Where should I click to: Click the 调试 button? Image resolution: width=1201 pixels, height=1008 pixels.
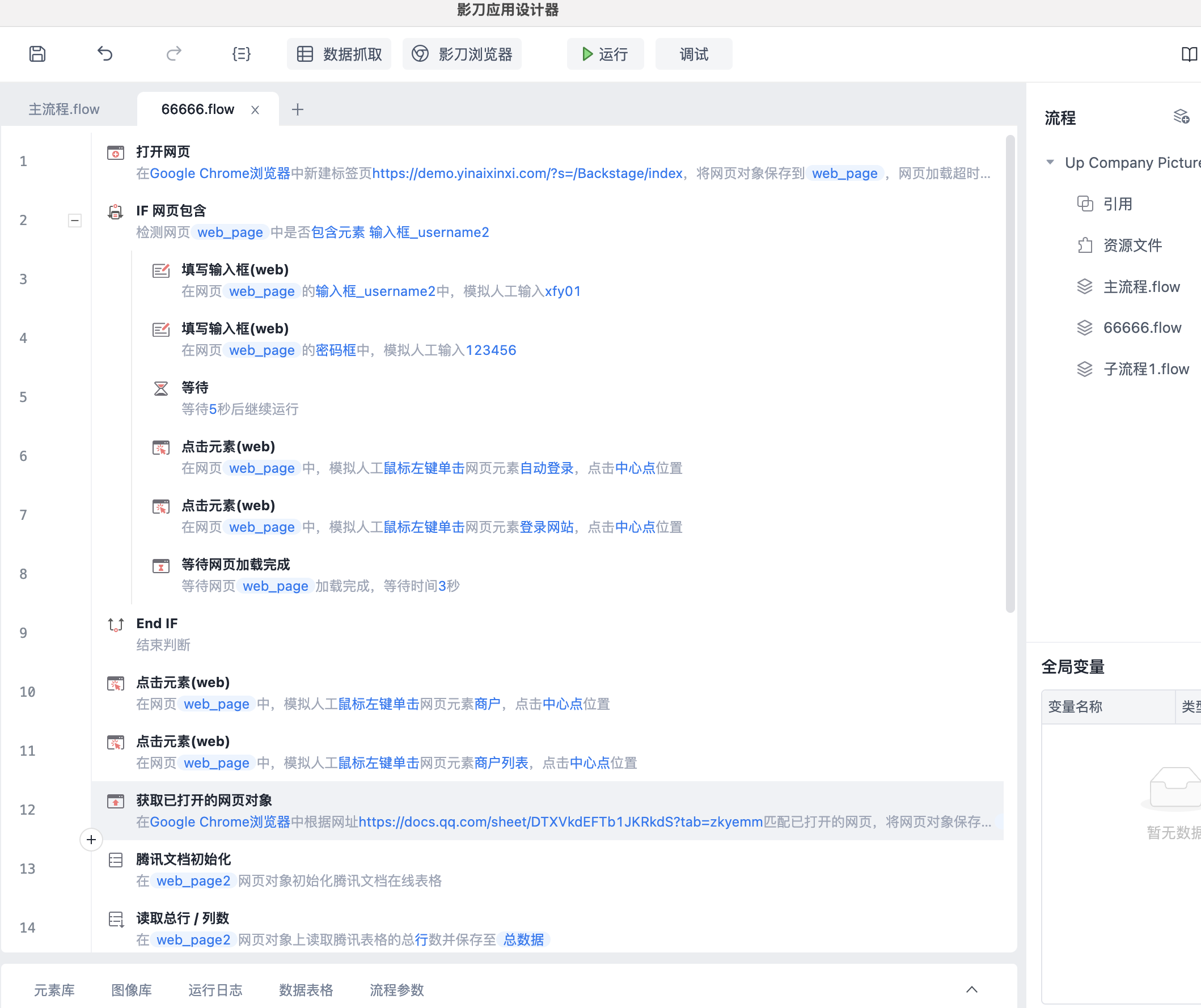pyautogui.click(x=693, y=54)
